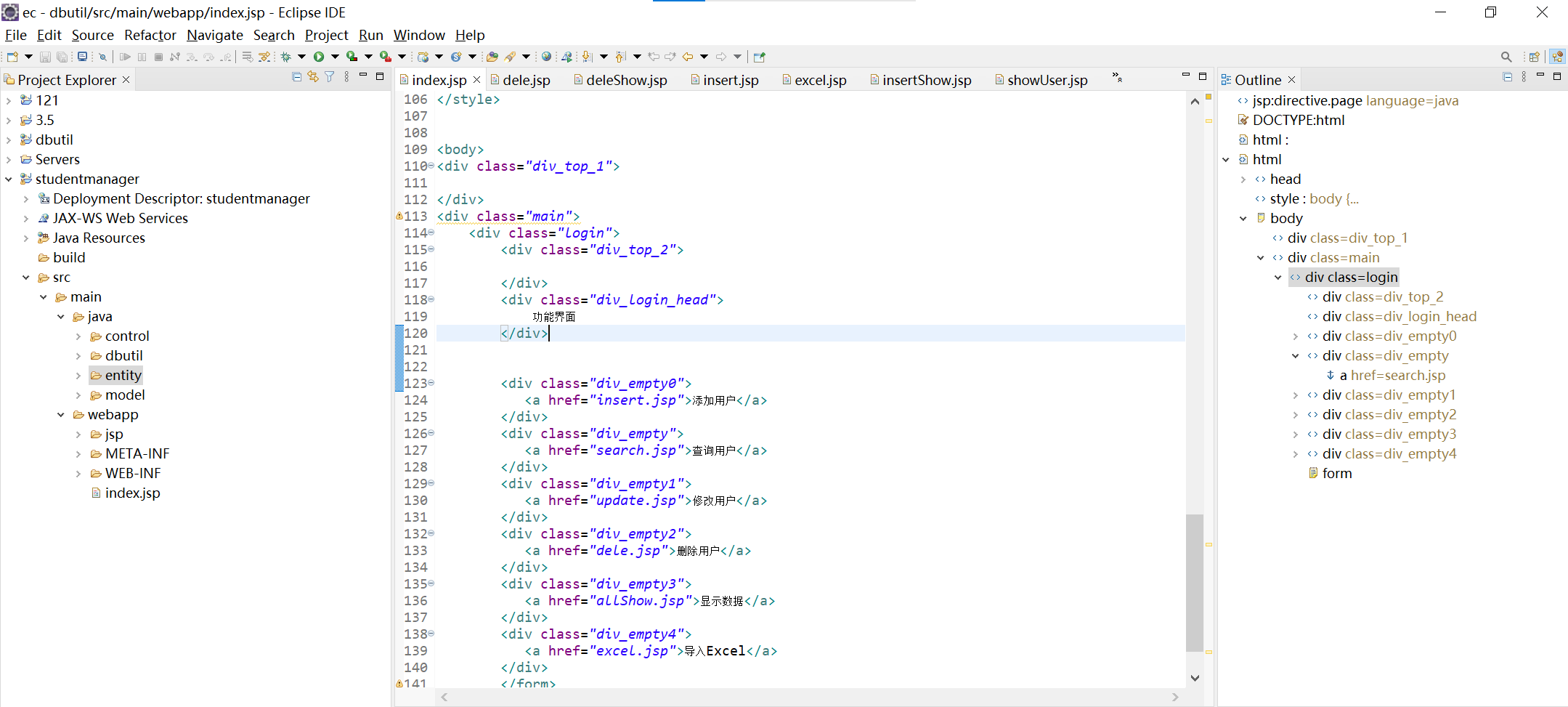This screenshot has width=1568, height=707.
Task: Click the Open Type folder icon
Action: coord(492,57)
